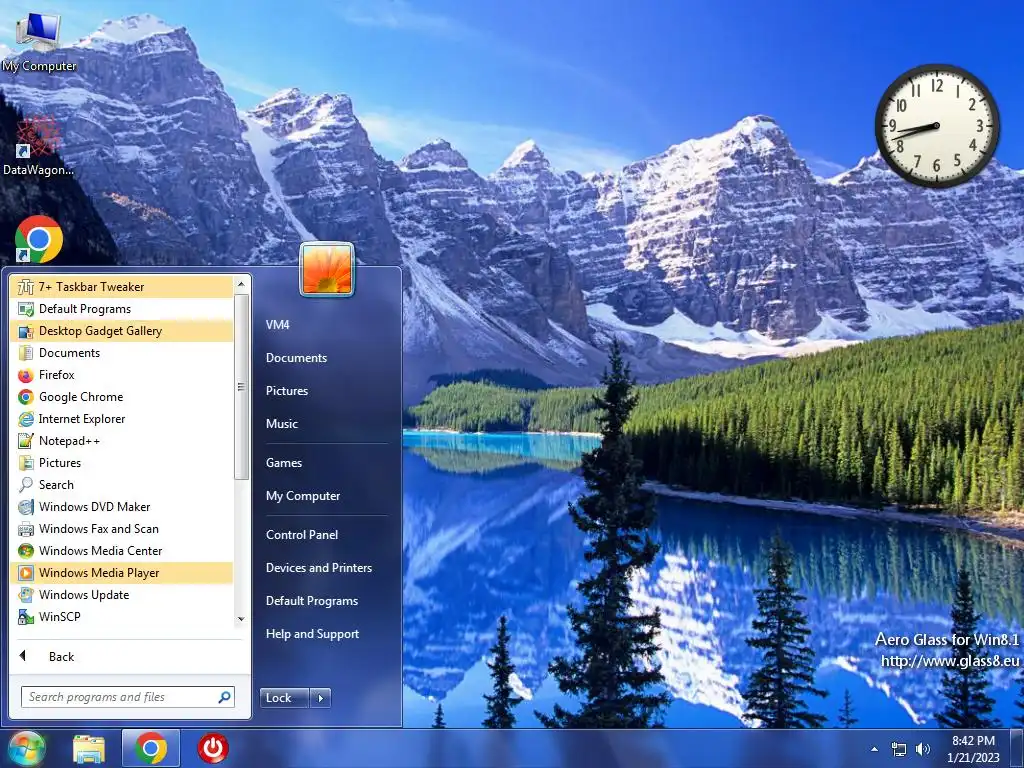This screenshot has height=768, width=1024.
Task: Open the volume speaker tray icon
Action: 923,750
